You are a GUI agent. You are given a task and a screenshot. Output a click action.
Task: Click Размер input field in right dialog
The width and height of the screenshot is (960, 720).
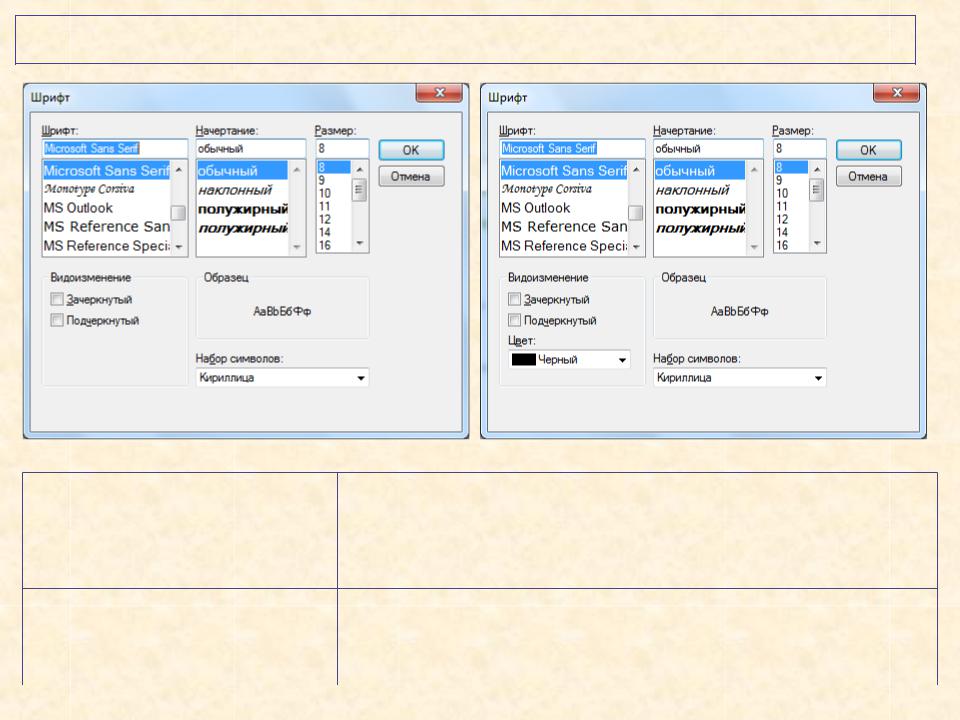coord(800,148)
